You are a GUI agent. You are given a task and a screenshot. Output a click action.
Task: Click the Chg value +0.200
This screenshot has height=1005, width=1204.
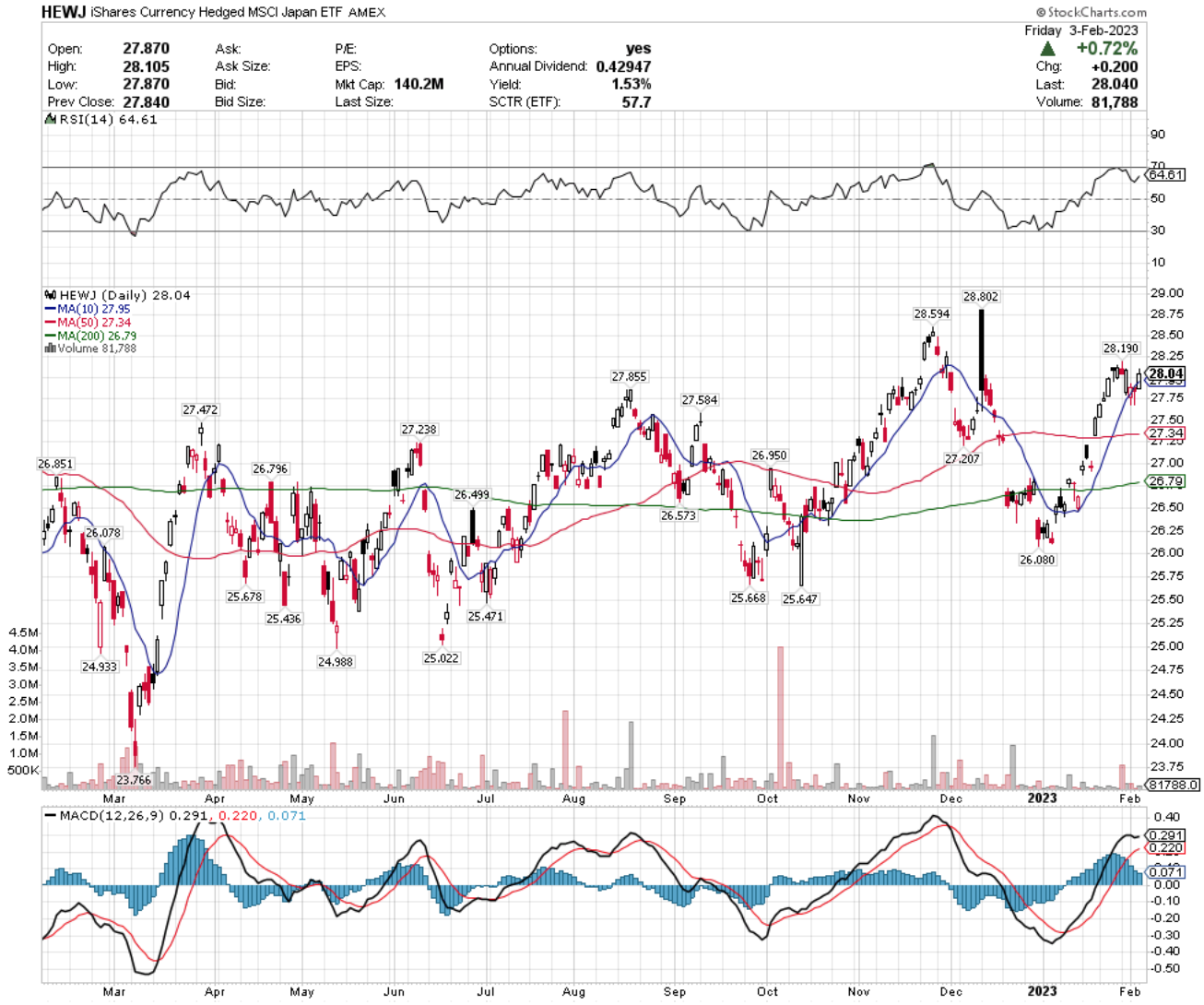tap(1115, 66)
